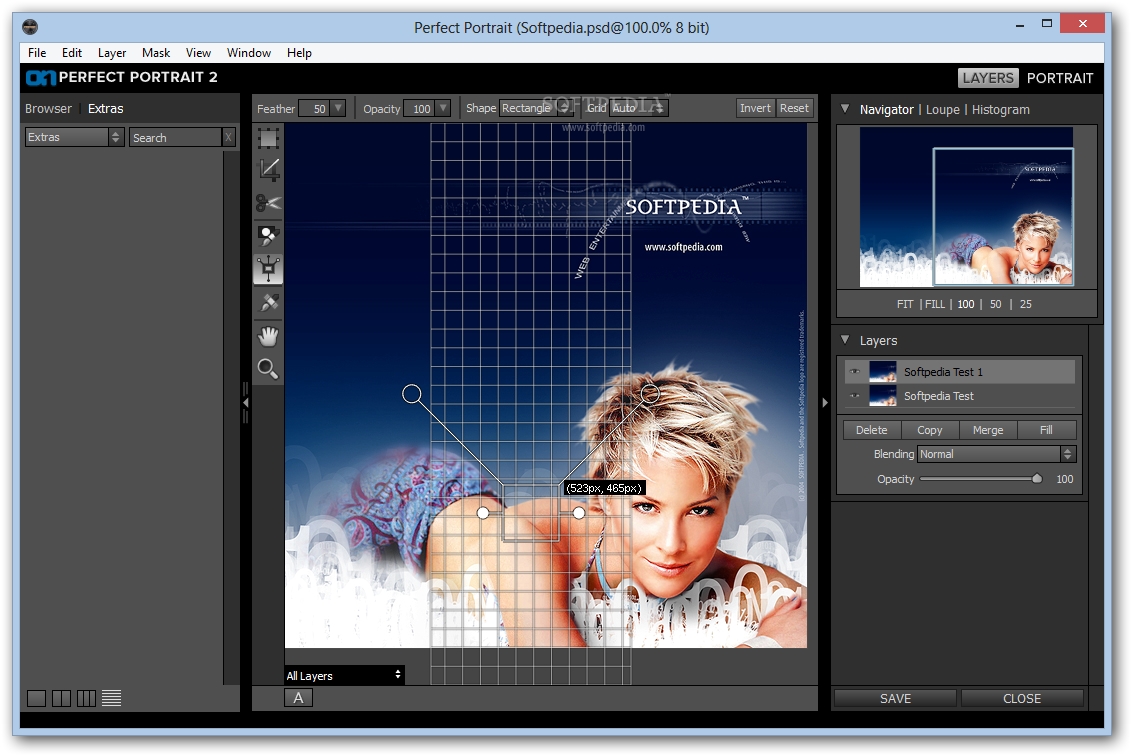This screenshot has width=1132, height=756.
Task: Set navigator zoom to FIT
Action: tap(905, 304)
